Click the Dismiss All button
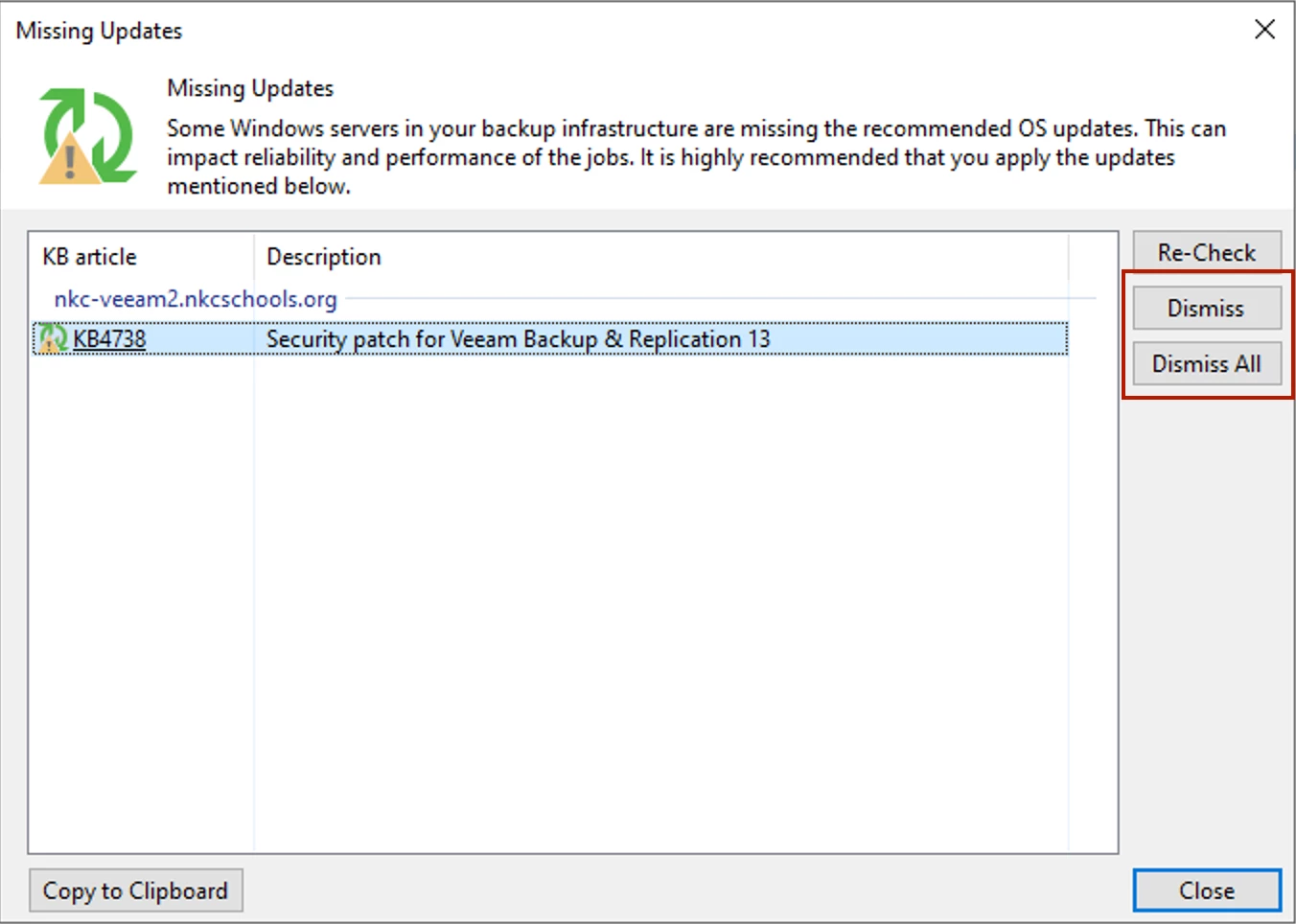This screenshot has height=924, width=1296. click(x=1207, y=363)
